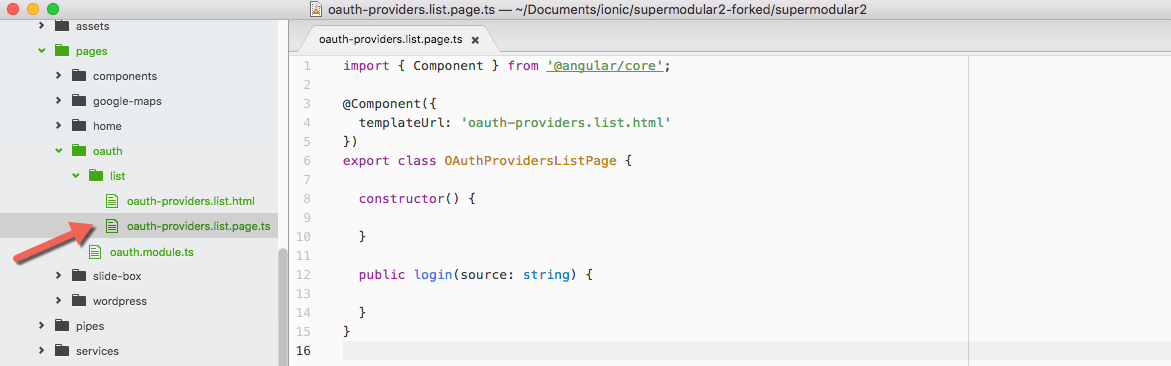Click the OAuthProvidersListPage class name
Screen dimensions: 1171x366
(x=530, y=161)
